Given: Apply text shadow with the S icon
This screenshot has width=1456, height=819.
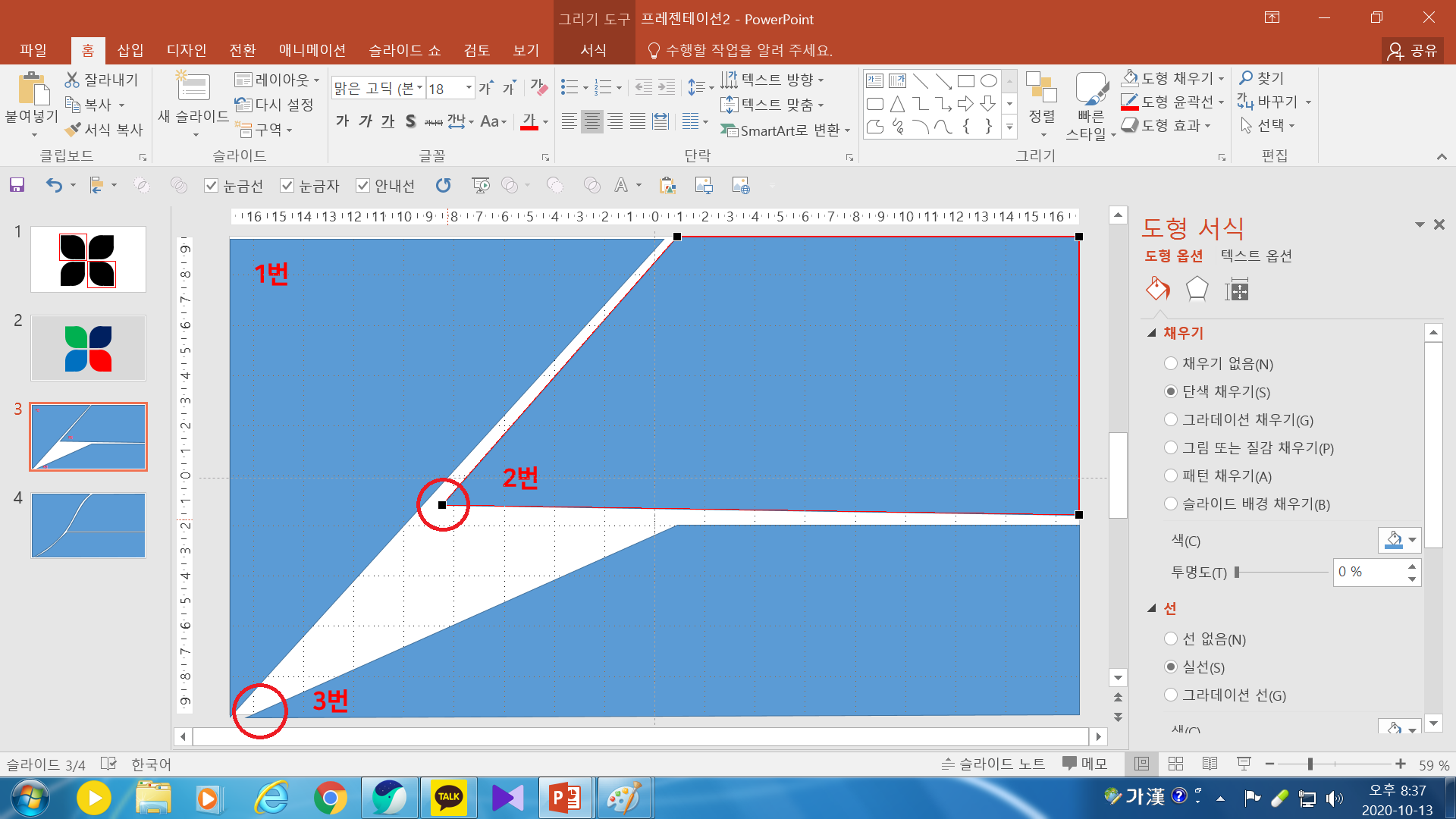Looking at the screenshot, I should pos(410,121).
